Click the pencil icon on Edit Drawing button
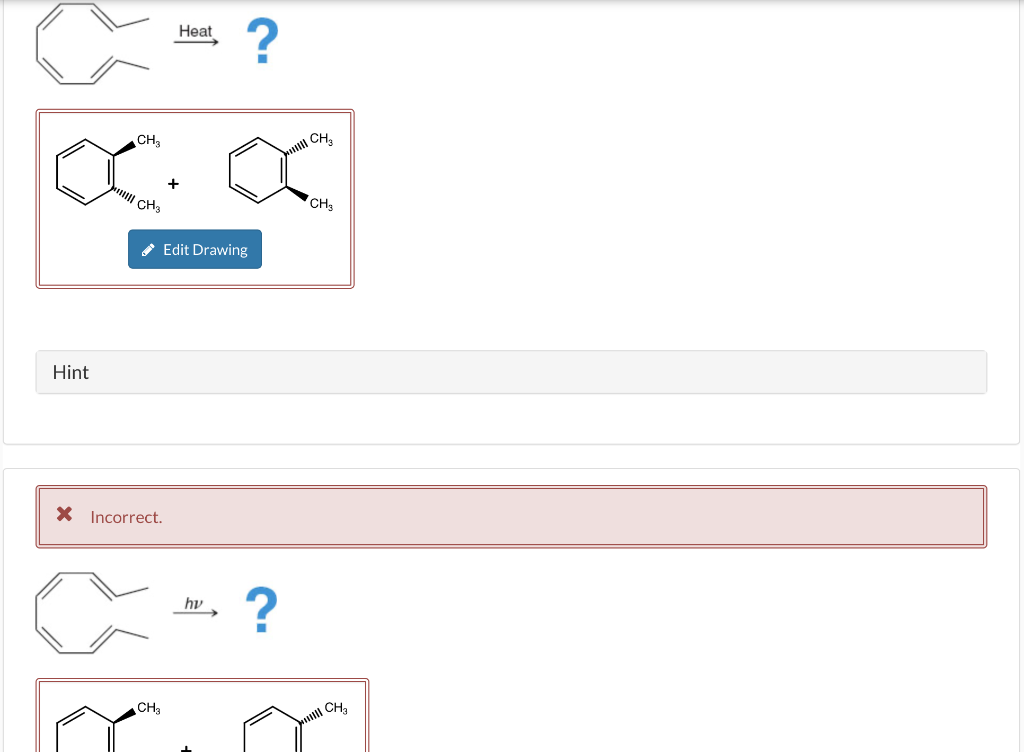Screen dimensions: 1024x752 148,249
